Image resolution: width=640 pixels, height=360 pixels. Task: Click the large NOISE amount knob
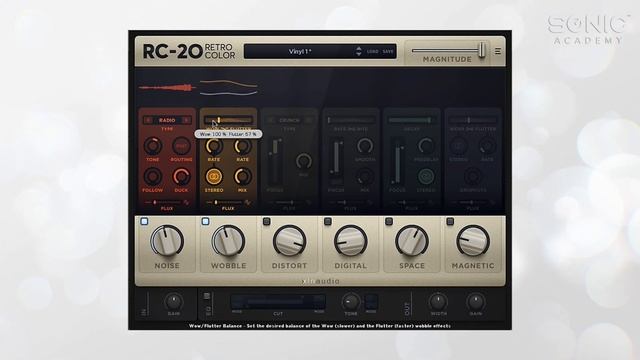coord(167,241)
